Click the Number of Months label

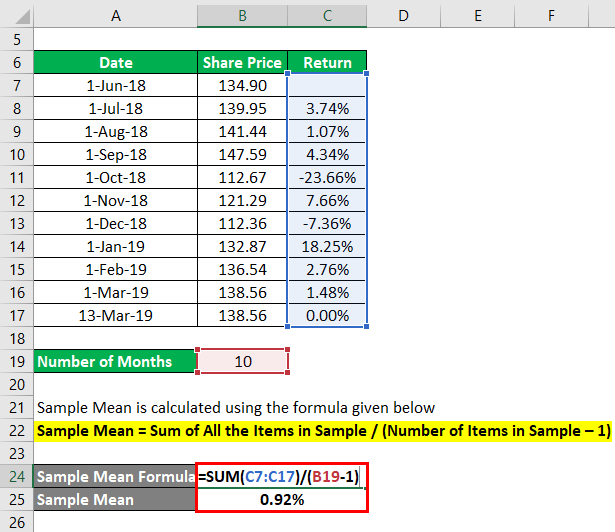[115, 361]
